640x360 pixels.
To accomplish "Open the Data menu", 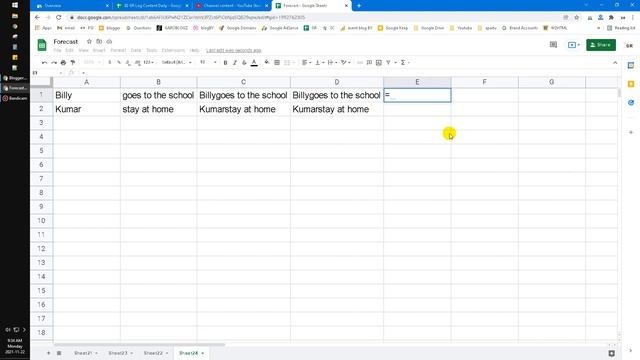I will pos(136,50).
